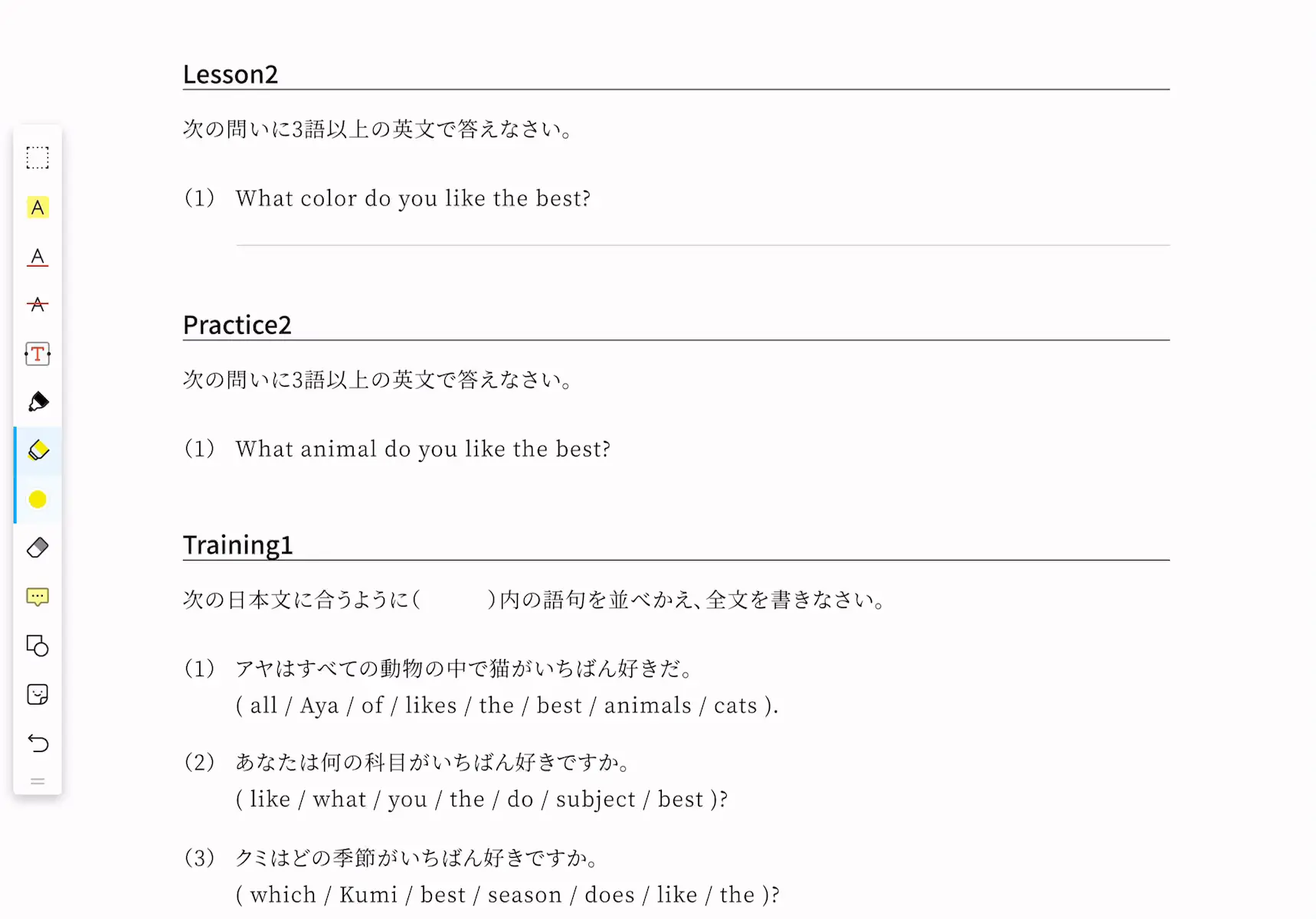Viewport: 1316px width, 919px height.
Task: Open the yellow color swatch picker
Action: pos(38,499)
